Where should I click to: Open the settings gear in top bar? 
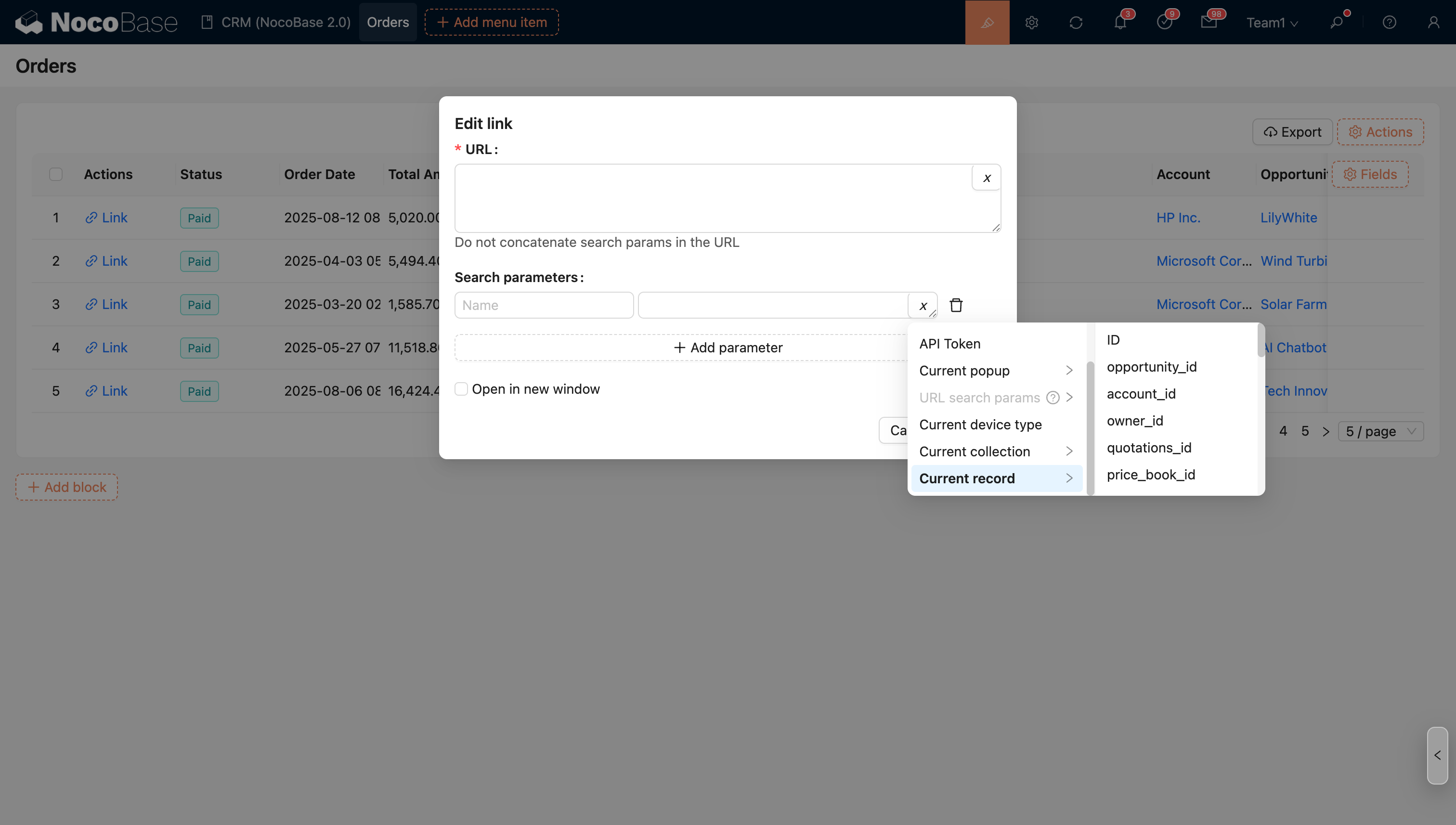1031,23
